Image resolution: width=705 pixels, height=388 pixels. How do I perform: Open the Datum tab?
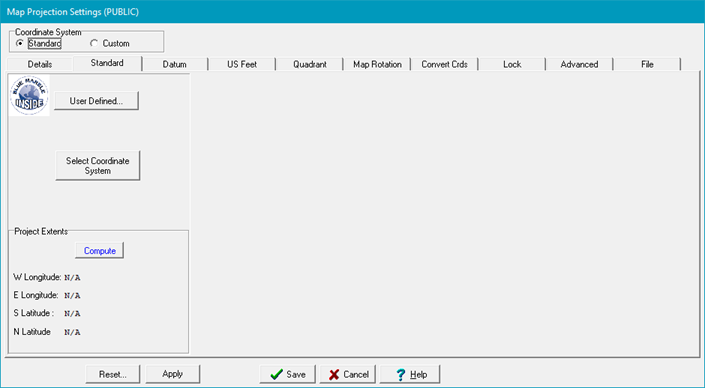(174, 64)
